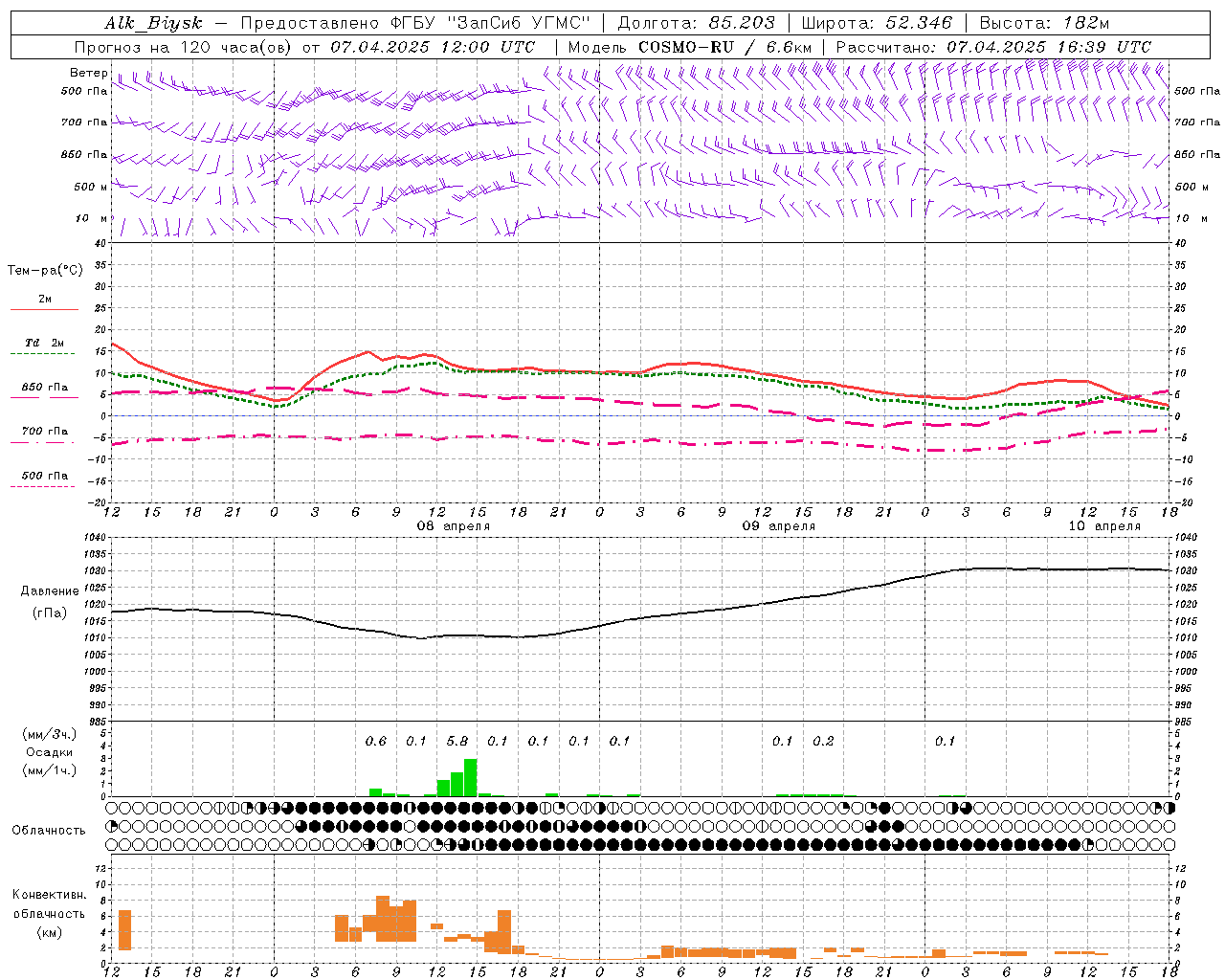Click the Высота: 182м label
This screenshot has height=980, width=1225.
point(1044,23)
